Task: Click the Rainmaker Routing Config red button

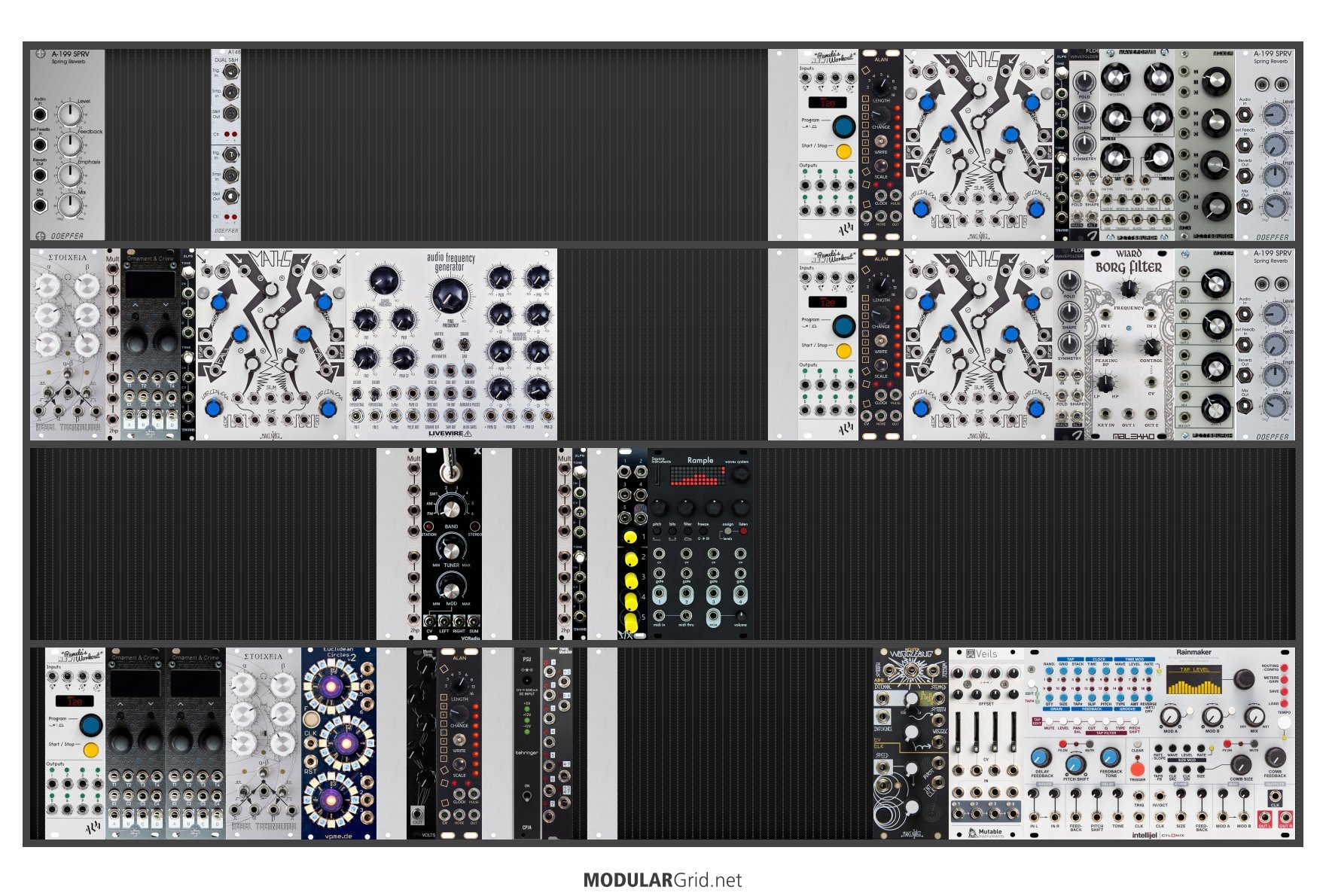Action: coord(1284,667)
